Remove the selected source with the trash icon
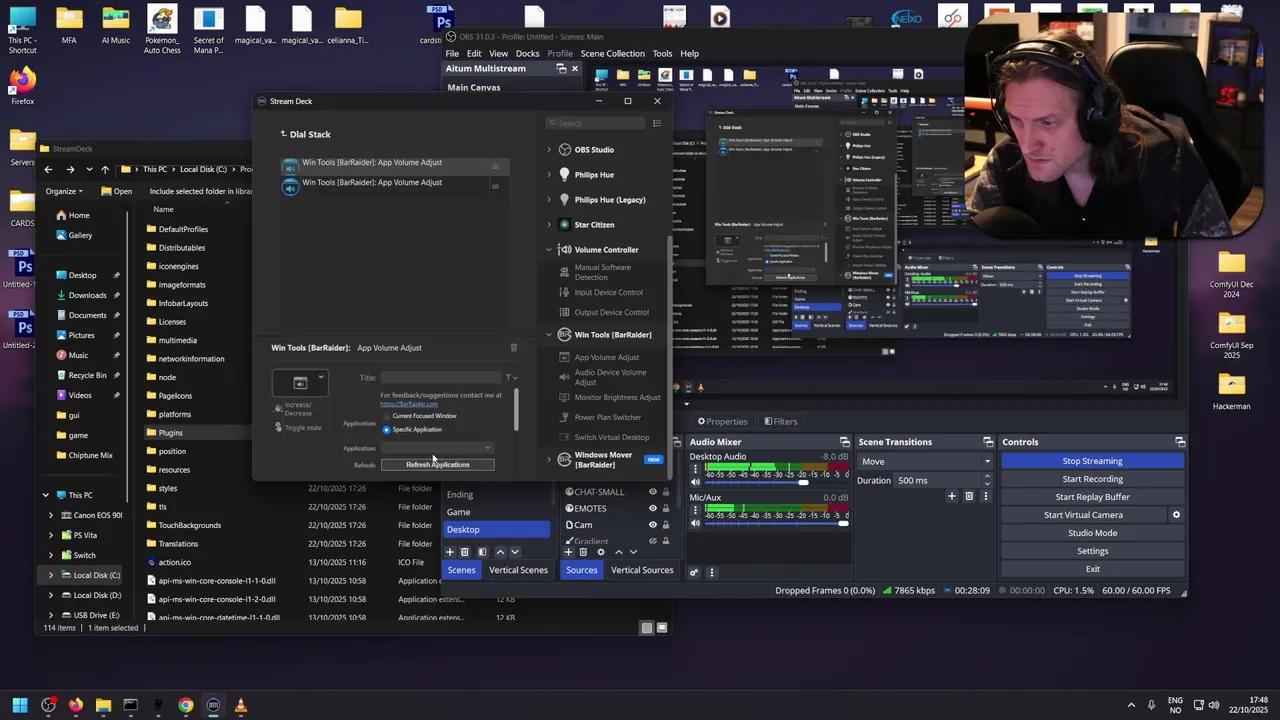This screenshot has width=1280, height=720. [x=583, y=552]
